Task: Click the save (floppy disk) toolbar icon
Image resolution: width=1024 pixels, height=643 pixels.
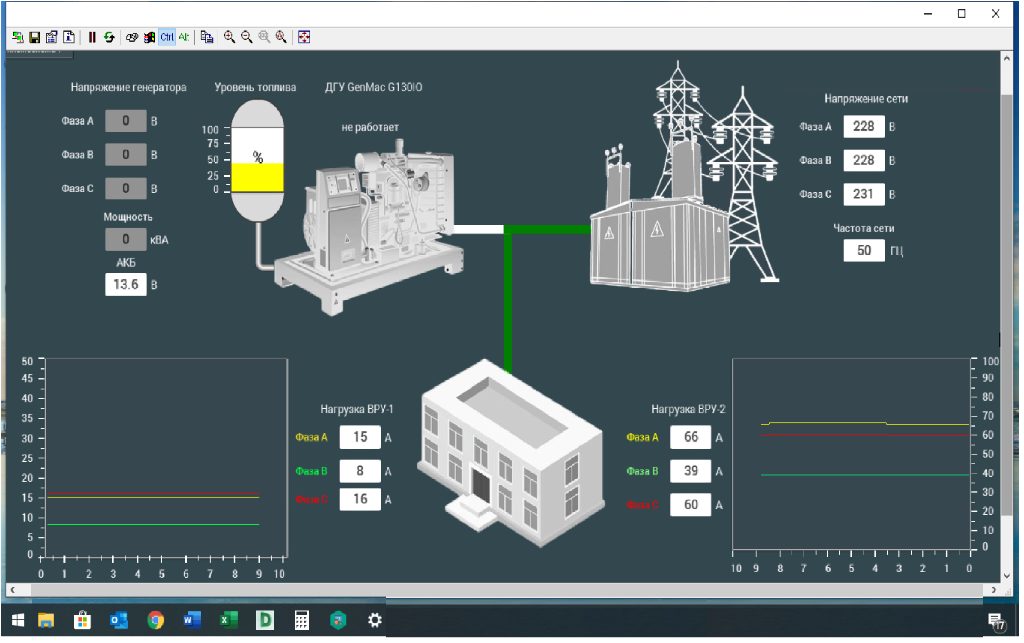Action: 34,37
